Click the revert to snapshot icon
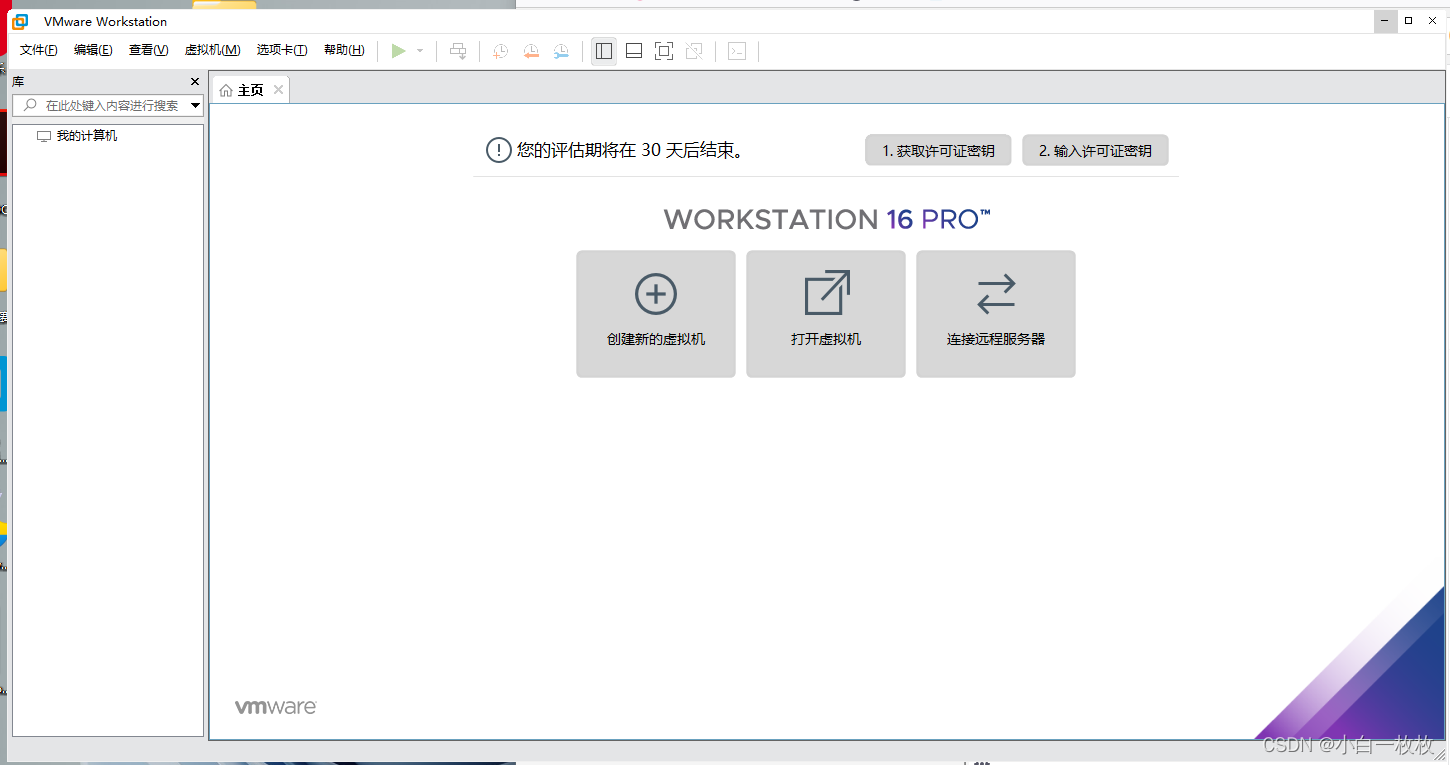 coord(531,51)
